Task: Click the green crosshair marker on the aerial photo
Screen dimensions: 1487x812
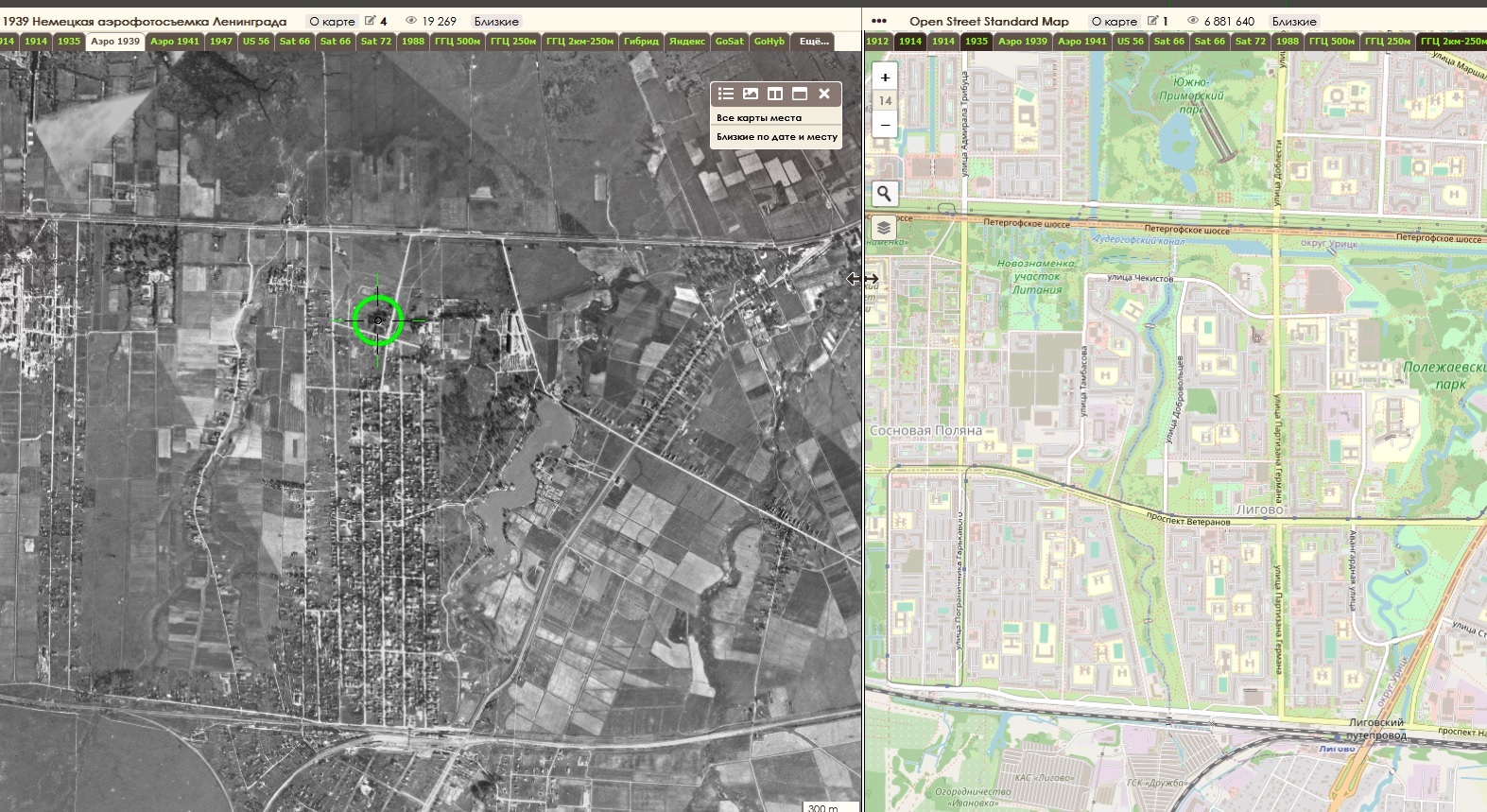Action: point(377,320)
